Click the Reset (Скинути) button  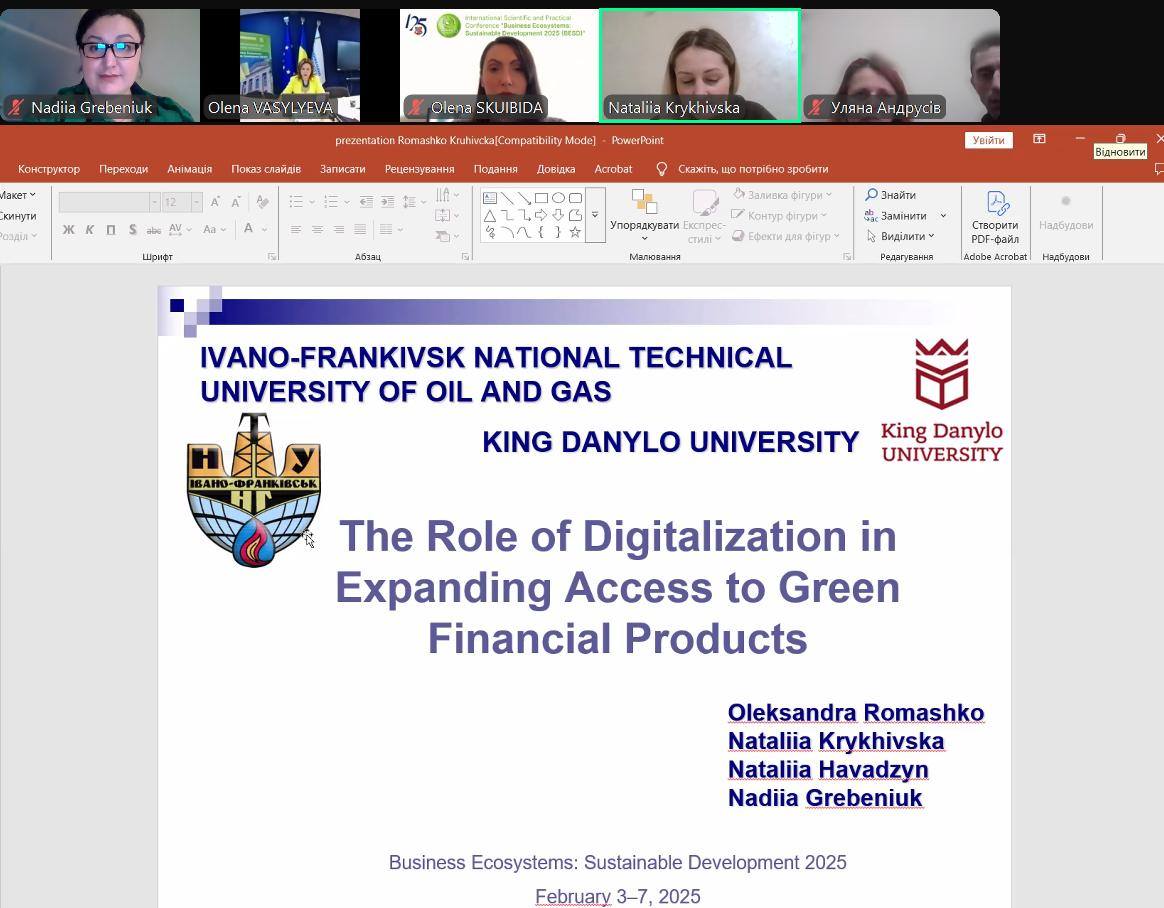click(18, 216)
